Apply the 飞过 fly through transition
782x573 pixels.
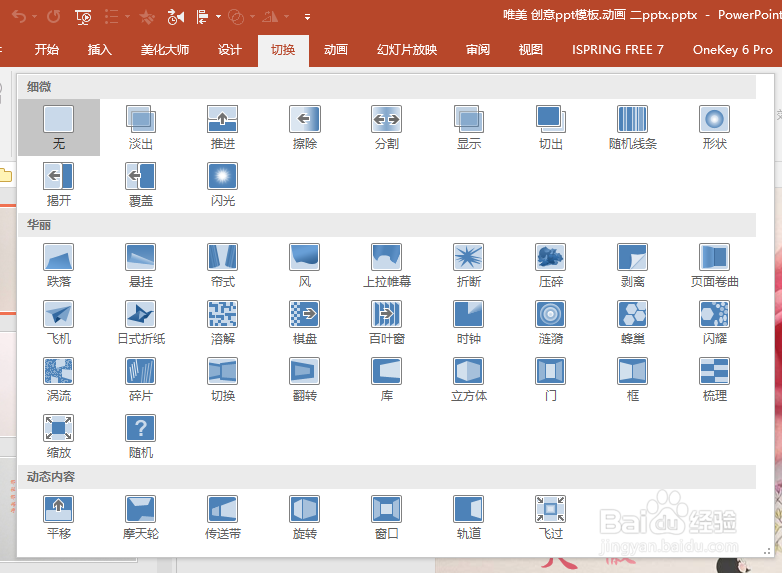[551, 518]
